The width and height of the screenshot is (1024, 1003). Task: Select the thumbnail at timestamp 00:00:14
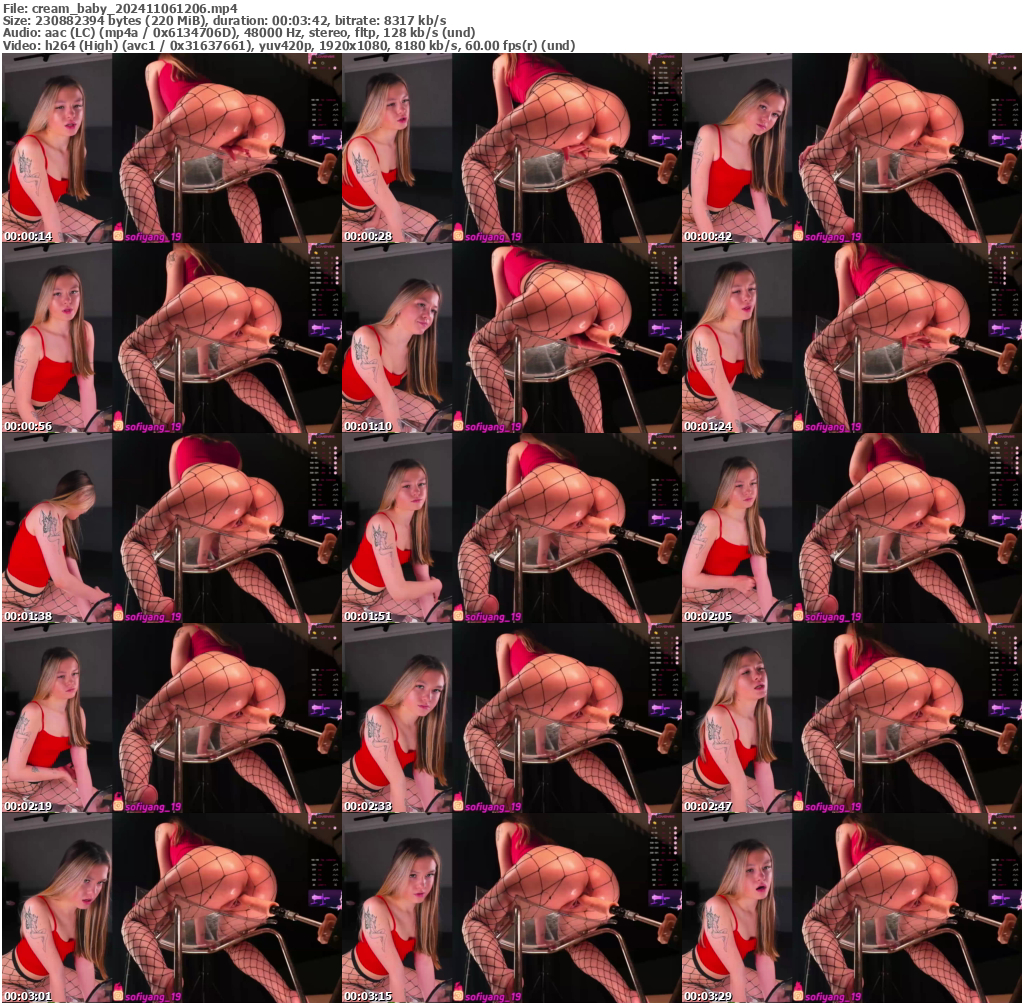tap(172, 148)
